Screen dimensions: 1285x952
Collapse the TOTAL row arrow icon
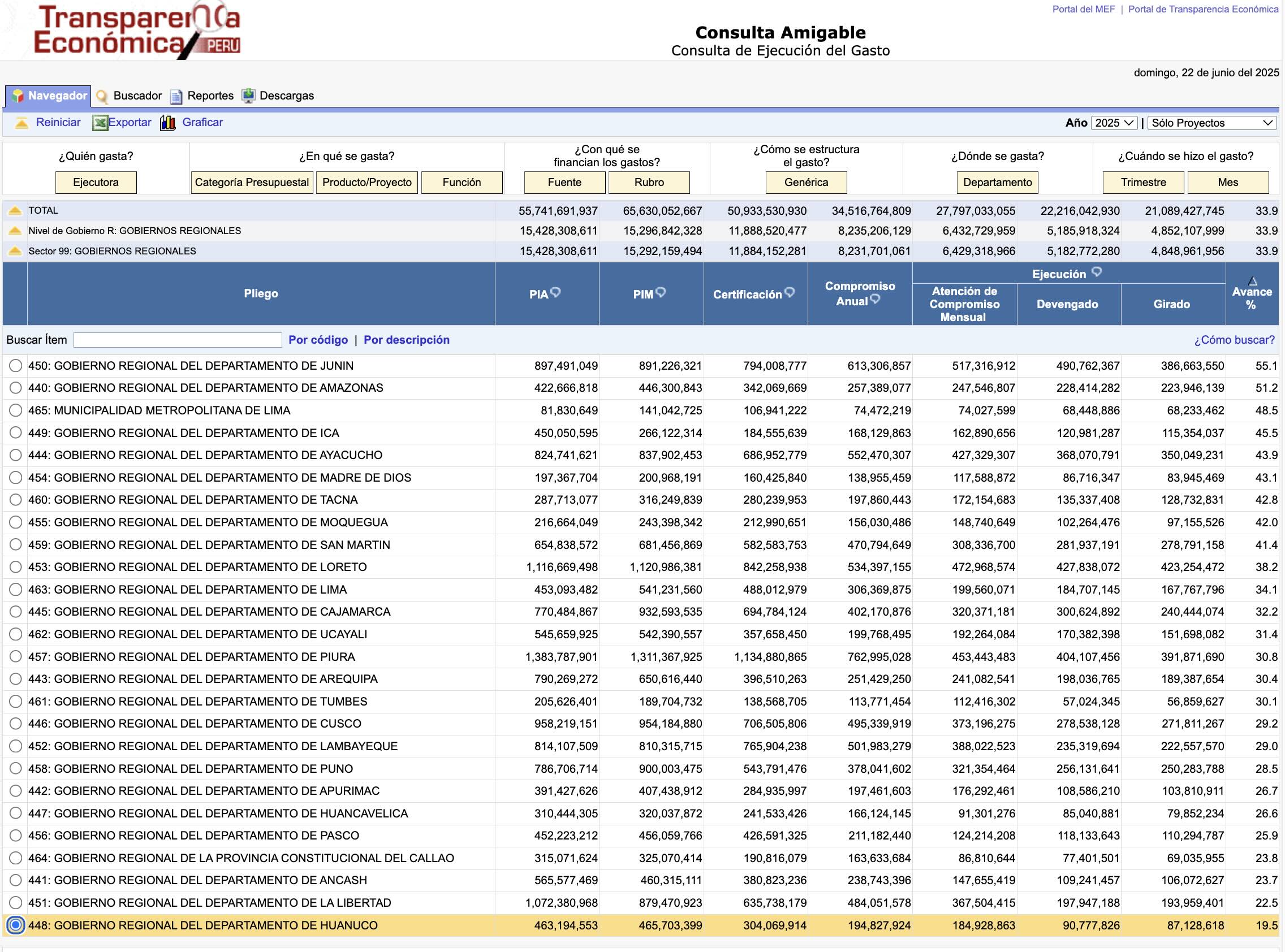(15, 211)
